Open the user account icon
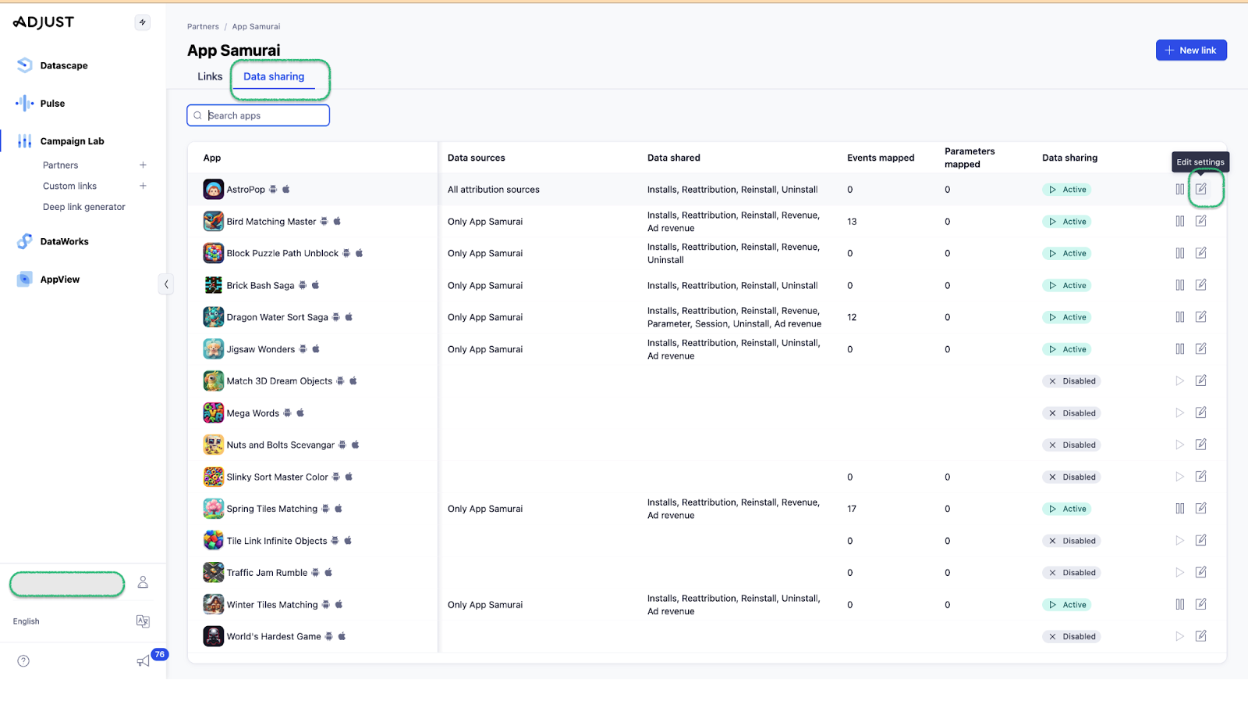1248x702 pixels. tap(143, 582)
